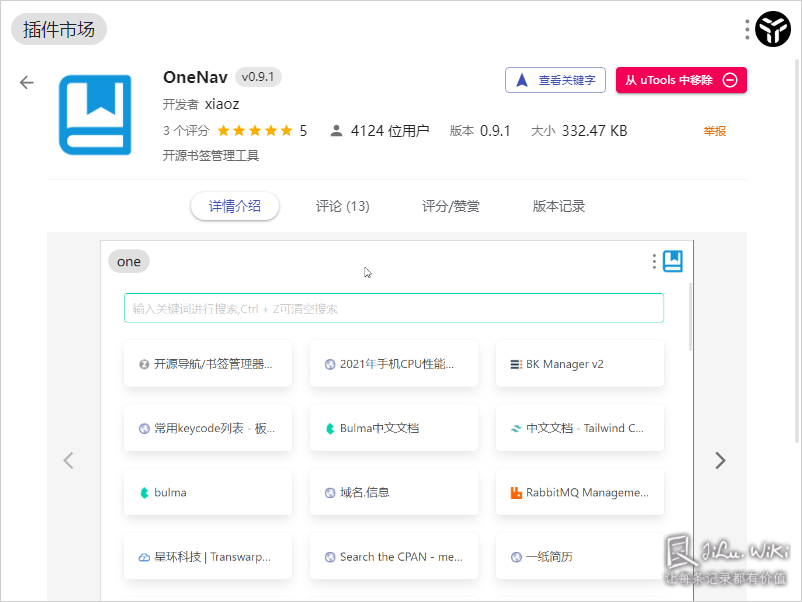802x602 pixels.
Task: Click the 大小 332.47 KB text
Action: [579, 131]
